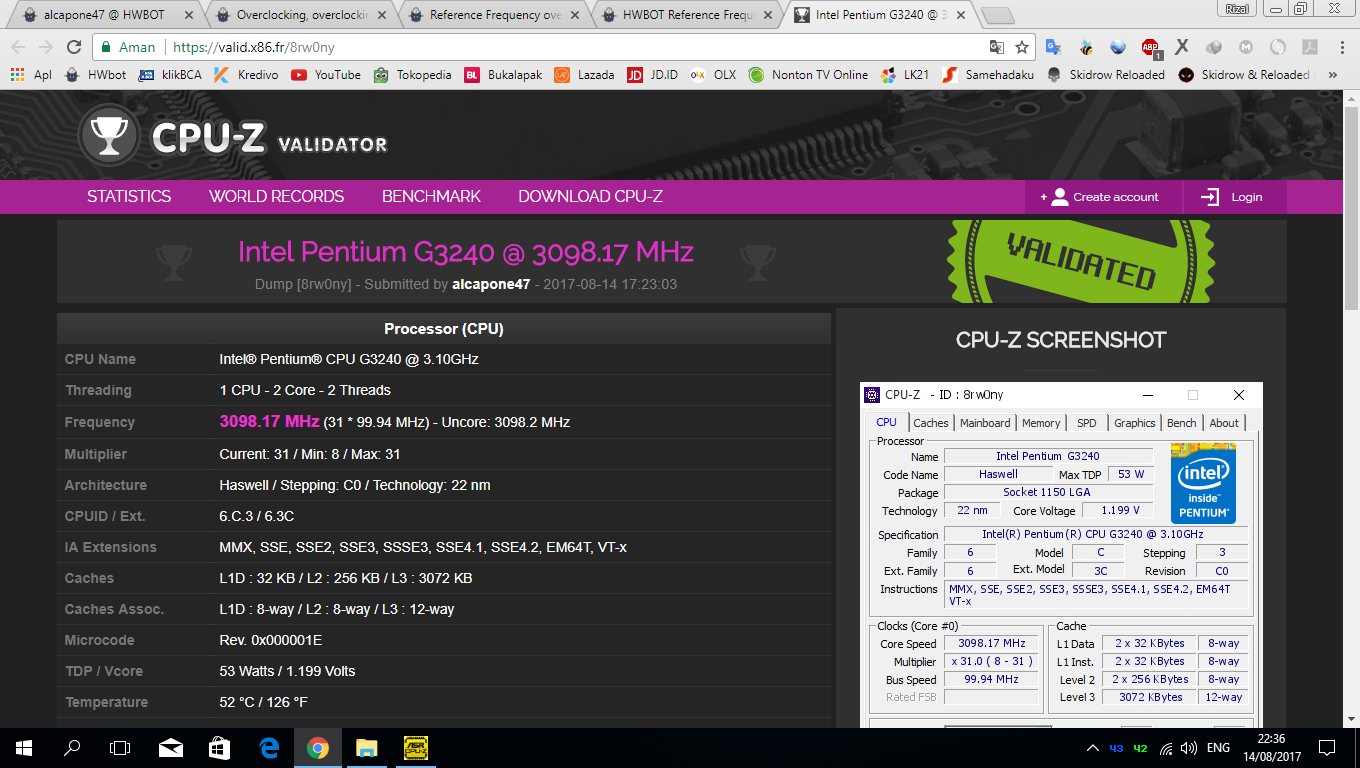Click the bee extension icon
The image size is (1360, 768).
(1085, 47)
